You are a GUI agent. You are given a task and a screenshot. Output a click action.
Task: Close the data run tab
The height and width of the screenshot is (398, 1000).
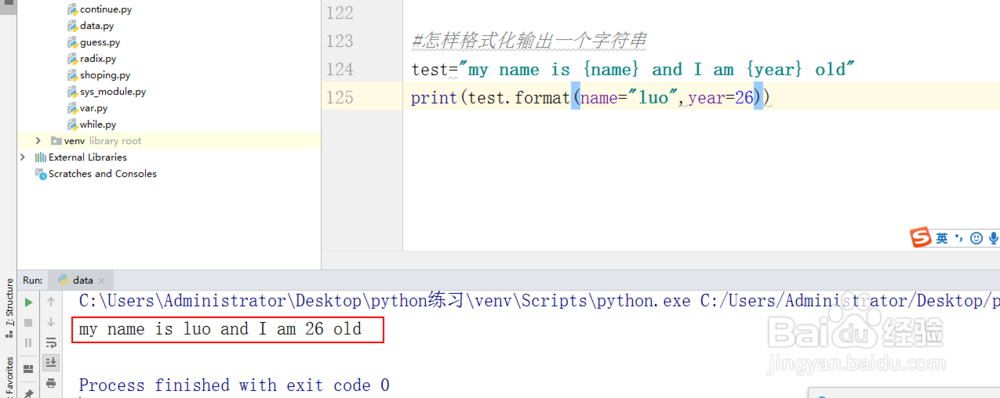[101, 281]
